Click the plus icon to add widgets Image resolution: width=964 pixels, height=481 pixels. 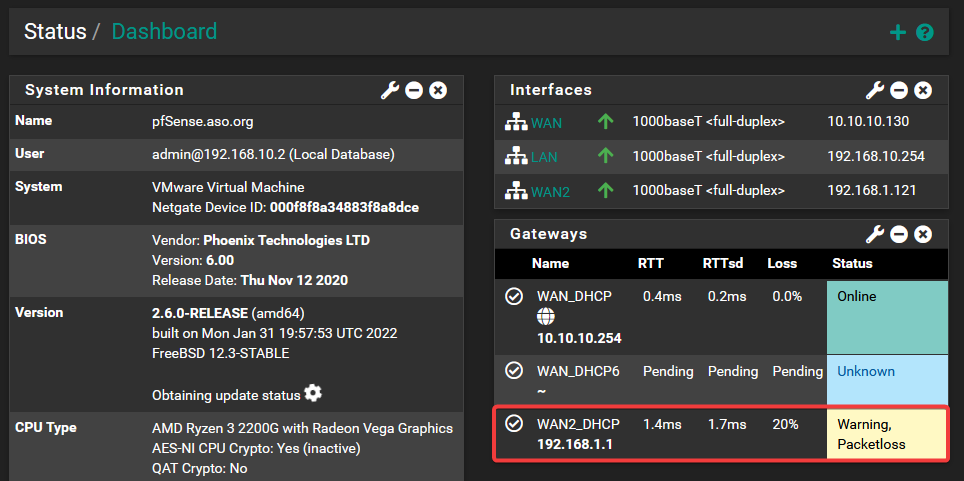coord(898,32)
